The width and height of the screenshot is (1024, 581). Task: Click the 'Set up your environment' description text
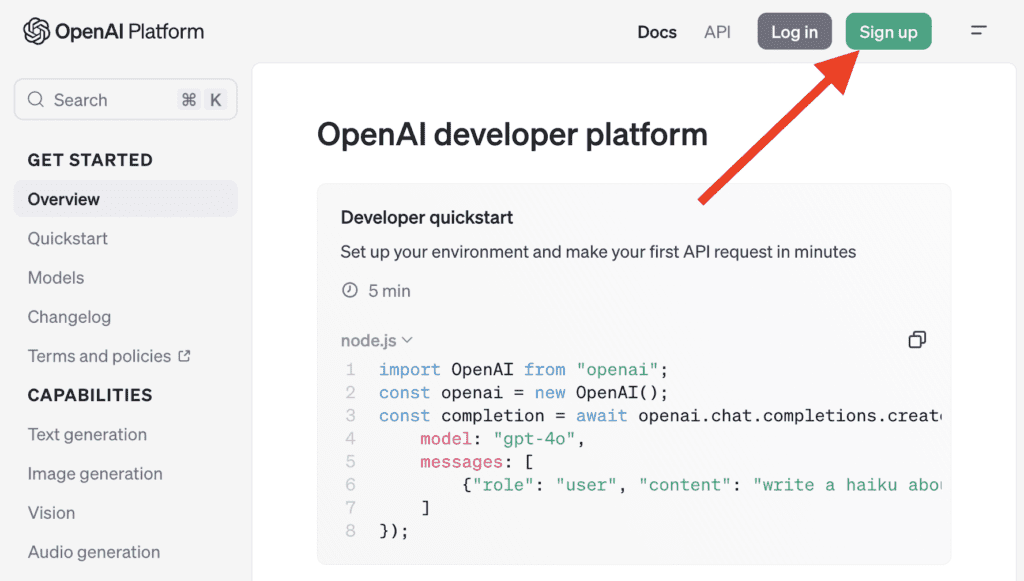point(598,252)
